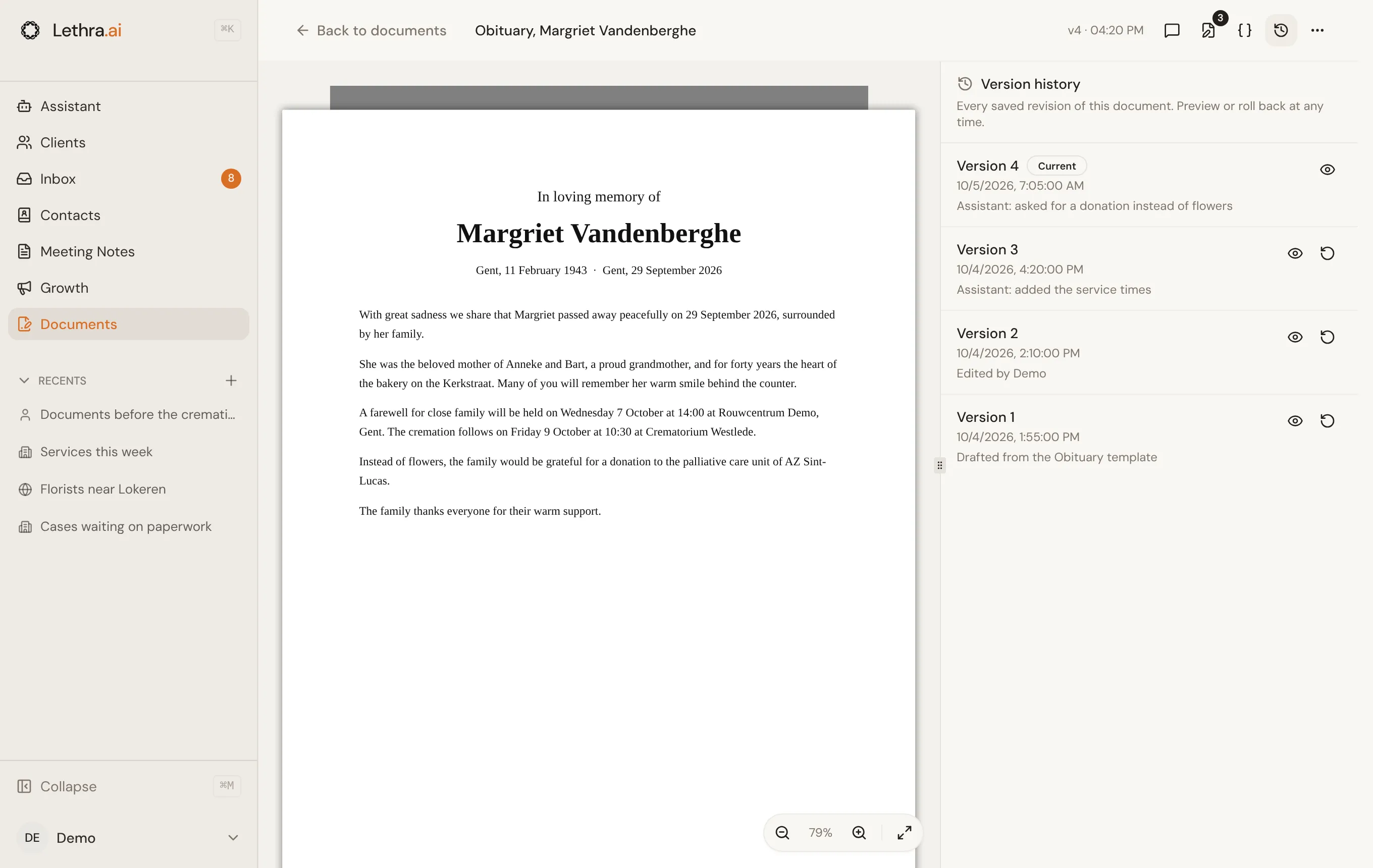Click 'Edited by Demo' note
This screenshot has width=1373, height=868.
[x=1000, y=373]
